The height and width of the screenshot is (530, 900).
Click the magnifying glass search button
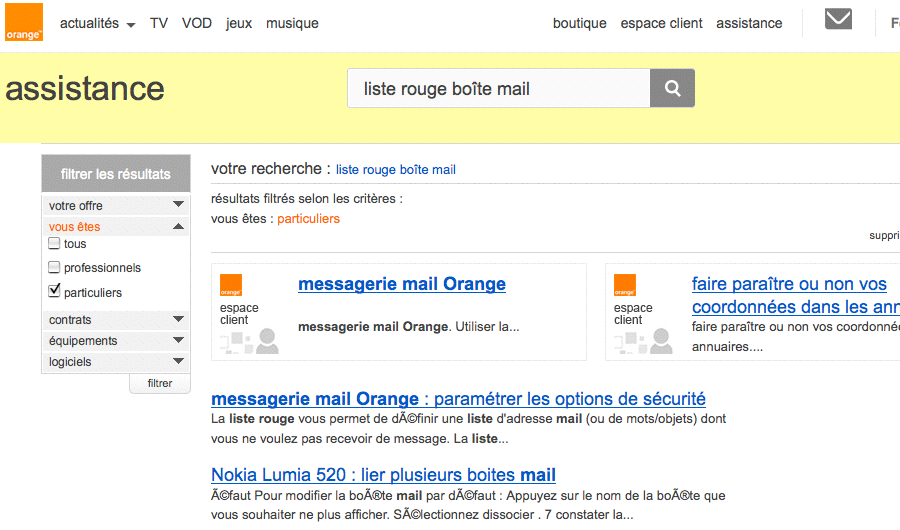point(672,88)
